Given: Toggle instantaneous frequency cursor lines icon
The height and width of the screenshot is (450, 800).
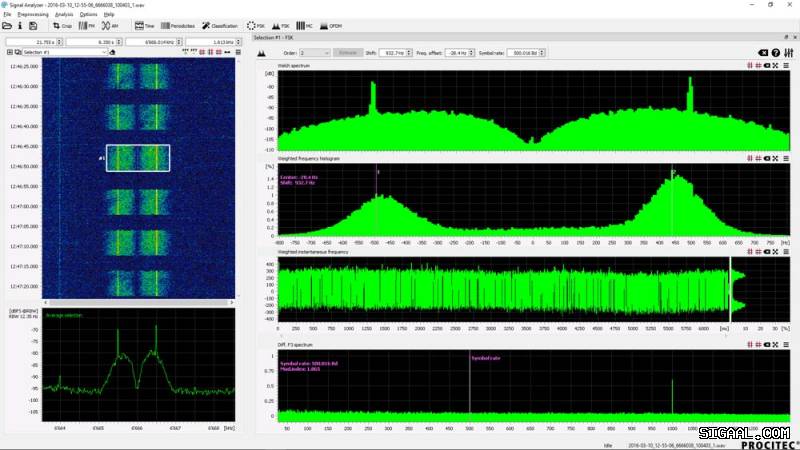Looking at the screenshot, I should pos(749,252).
